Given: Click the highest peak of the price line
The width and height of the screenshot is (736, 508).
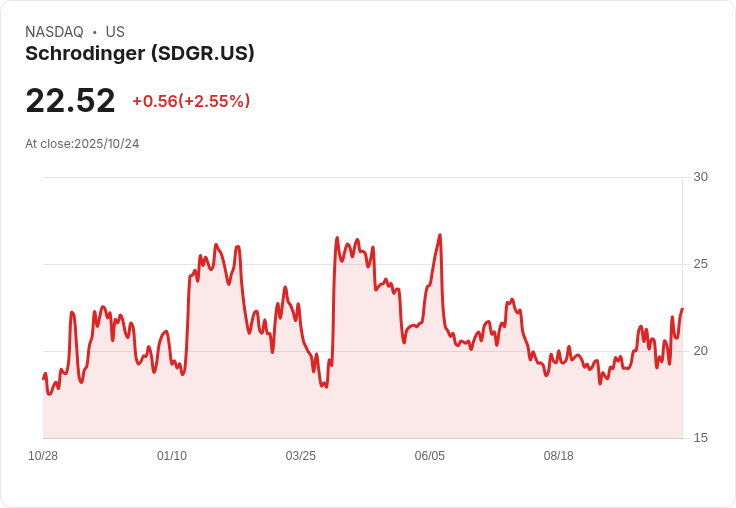Looking at the screenshot, I should (x=440, y=236).
